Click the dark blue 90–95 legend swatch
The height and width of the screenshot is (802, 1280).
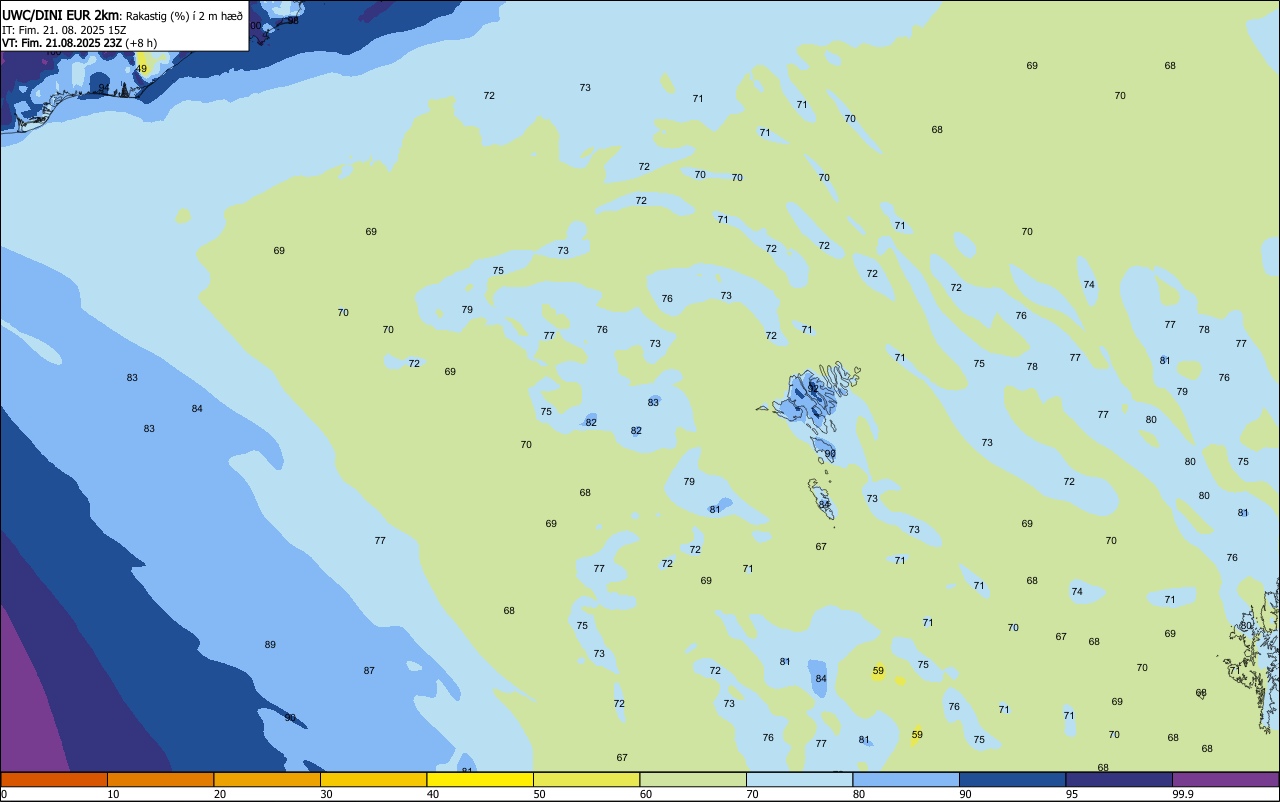coord(1012,779)
